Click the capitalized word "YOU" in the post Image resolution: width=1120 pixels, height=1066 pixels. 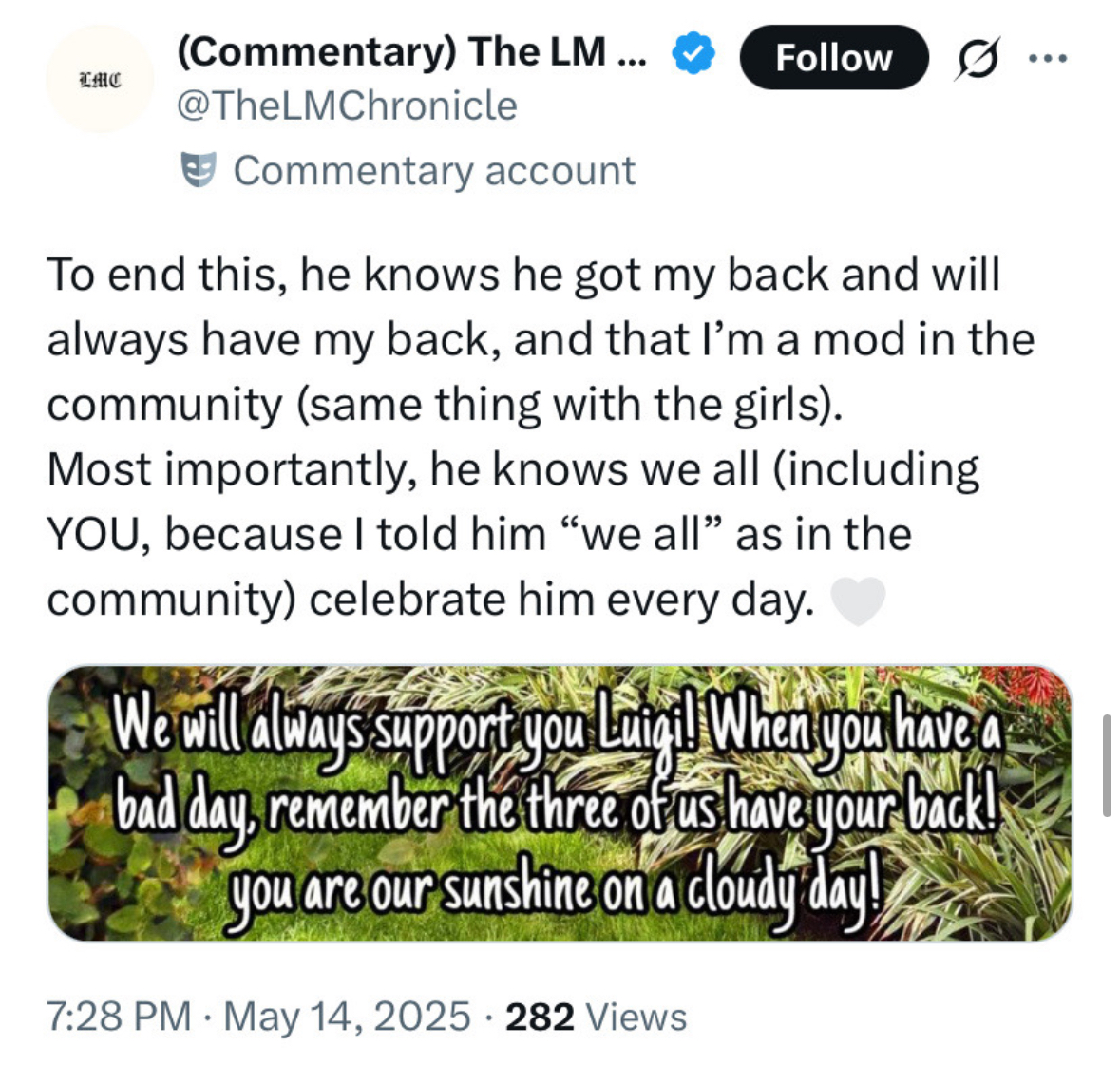[99, 535]
